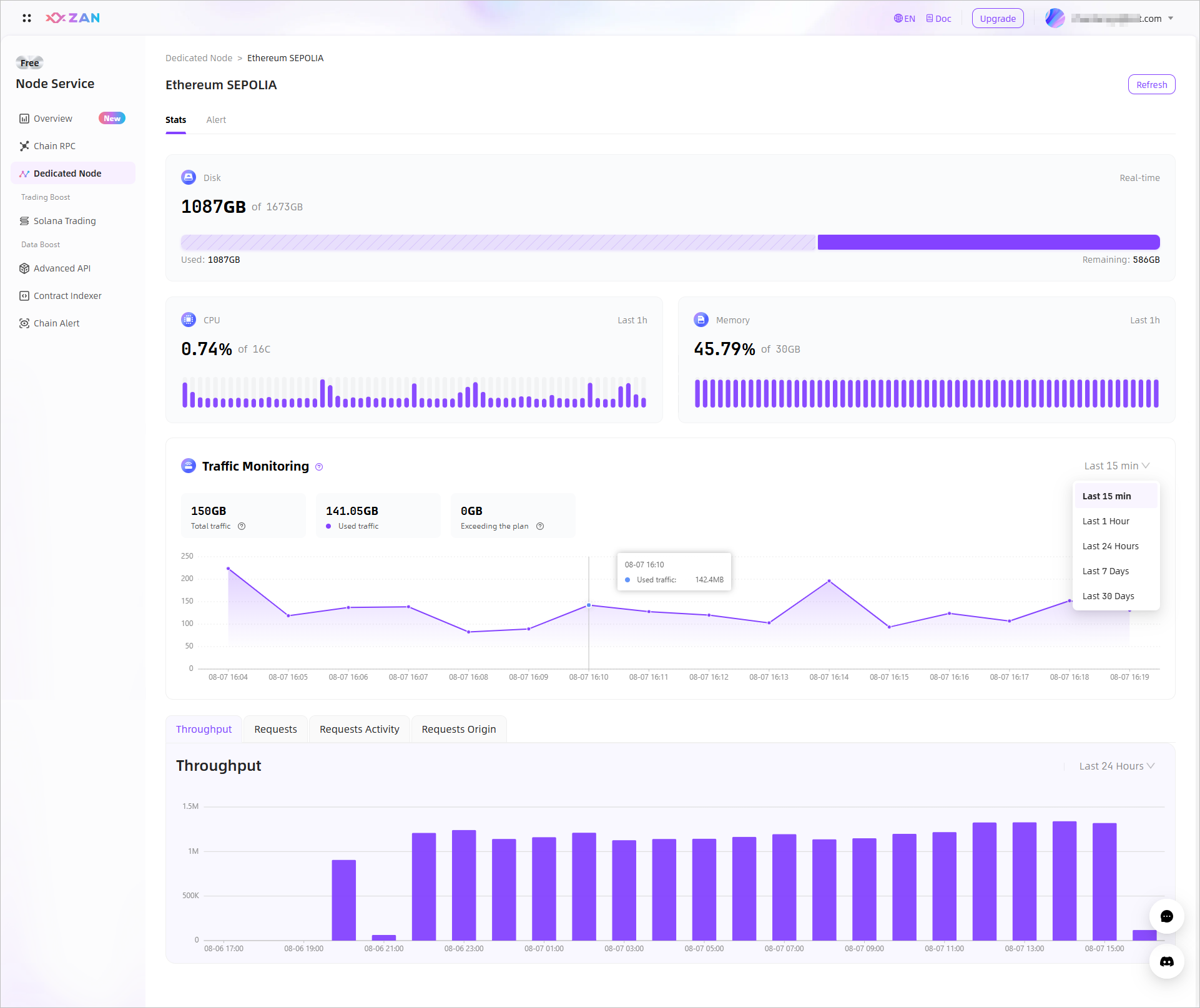
Task: Click the ZAN logo
Action: 72,18
